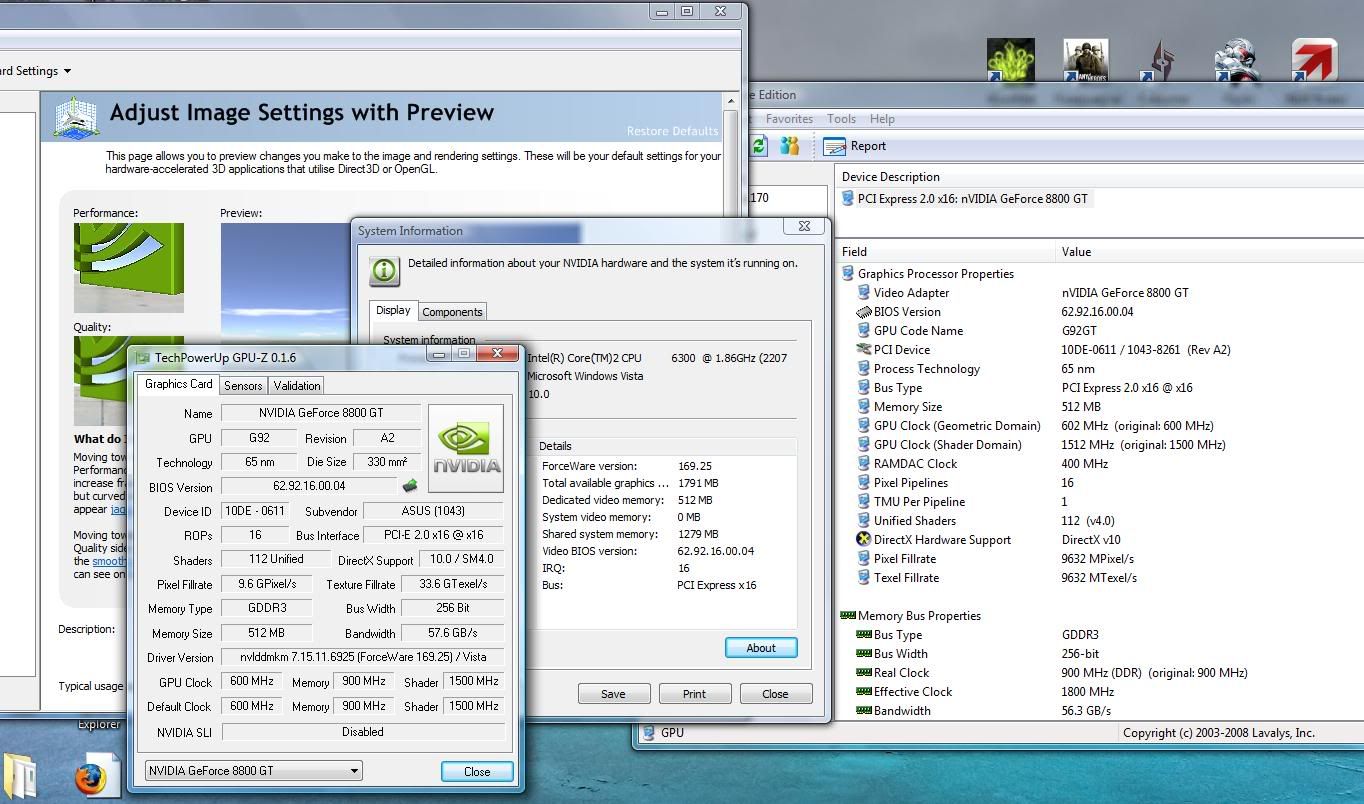Select the Bus Width 256-bit row

pos(1100,654)
